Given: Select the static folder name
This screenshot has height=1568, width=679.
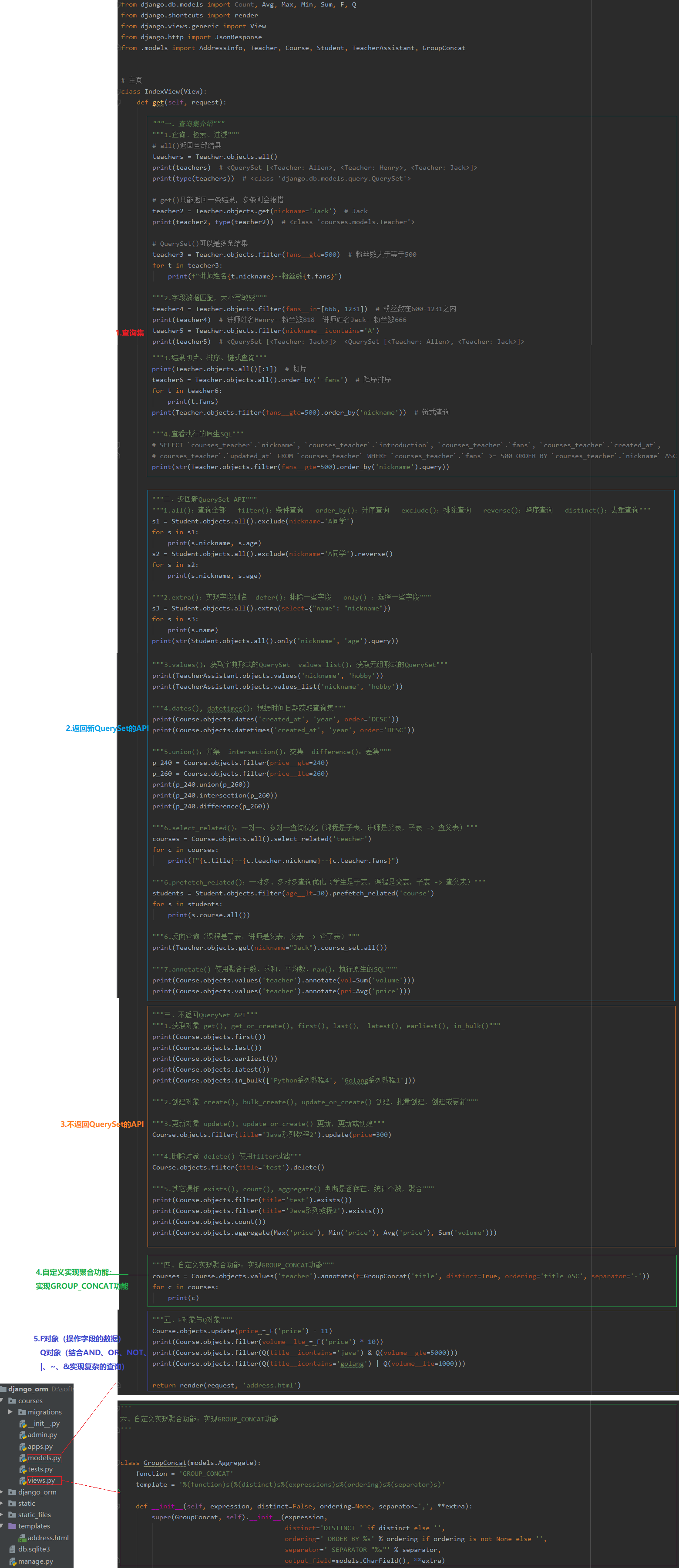Looking at the screenshot, I should pos(26,1504).
